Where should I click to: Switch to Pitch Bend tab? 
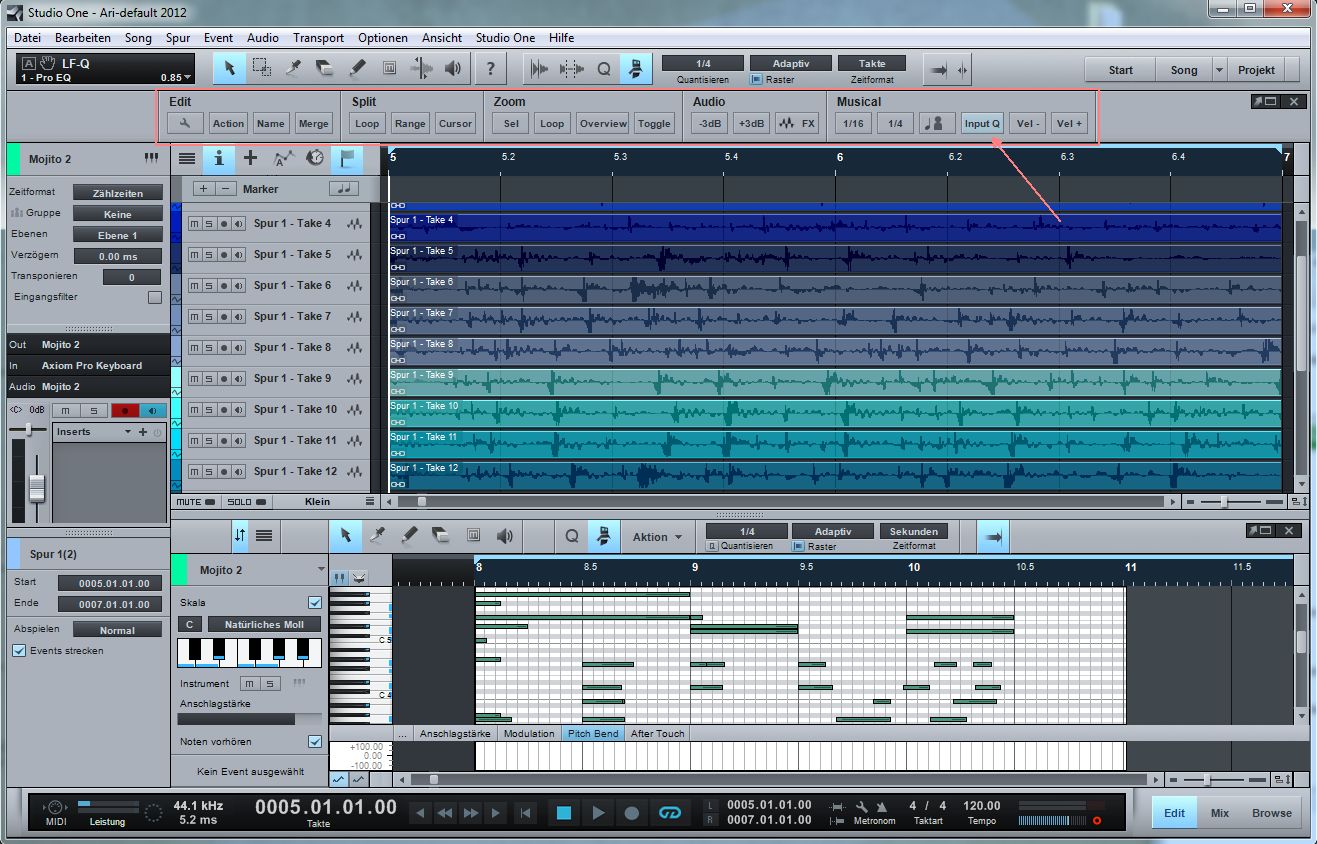(x=593, y=733)
